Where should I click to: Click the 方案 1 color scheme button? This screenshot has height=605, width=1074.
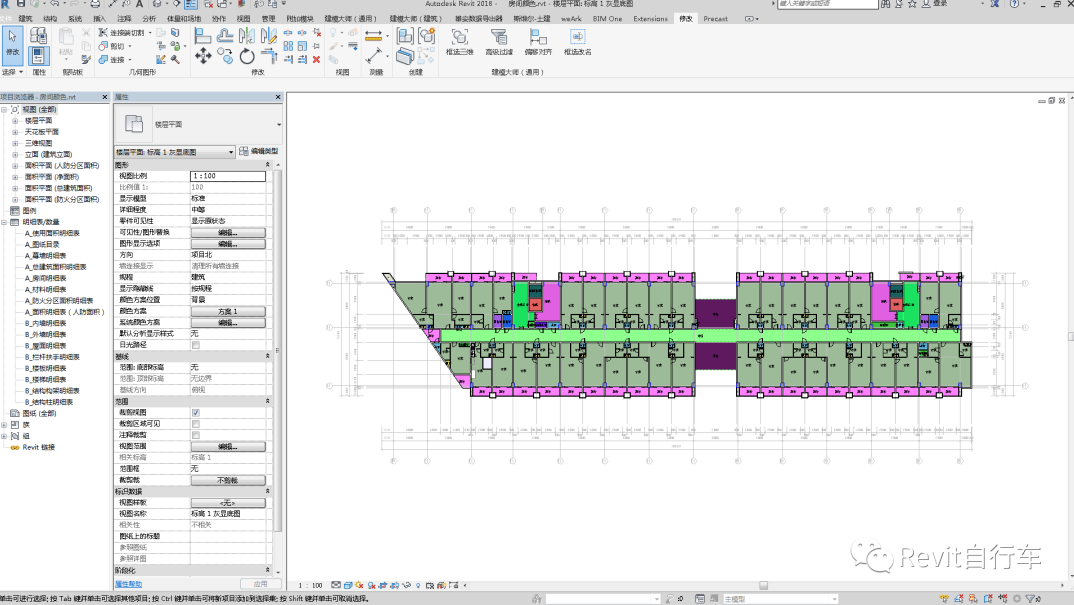click(x=228, y=311)
